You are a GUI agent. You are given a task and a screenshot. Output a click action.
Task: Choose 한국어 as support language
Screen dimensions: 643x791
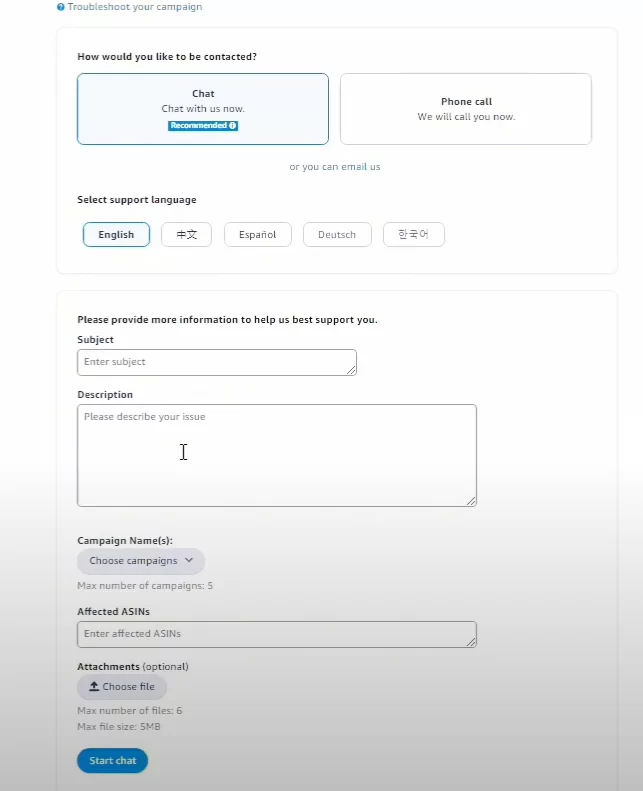[414, 235]
